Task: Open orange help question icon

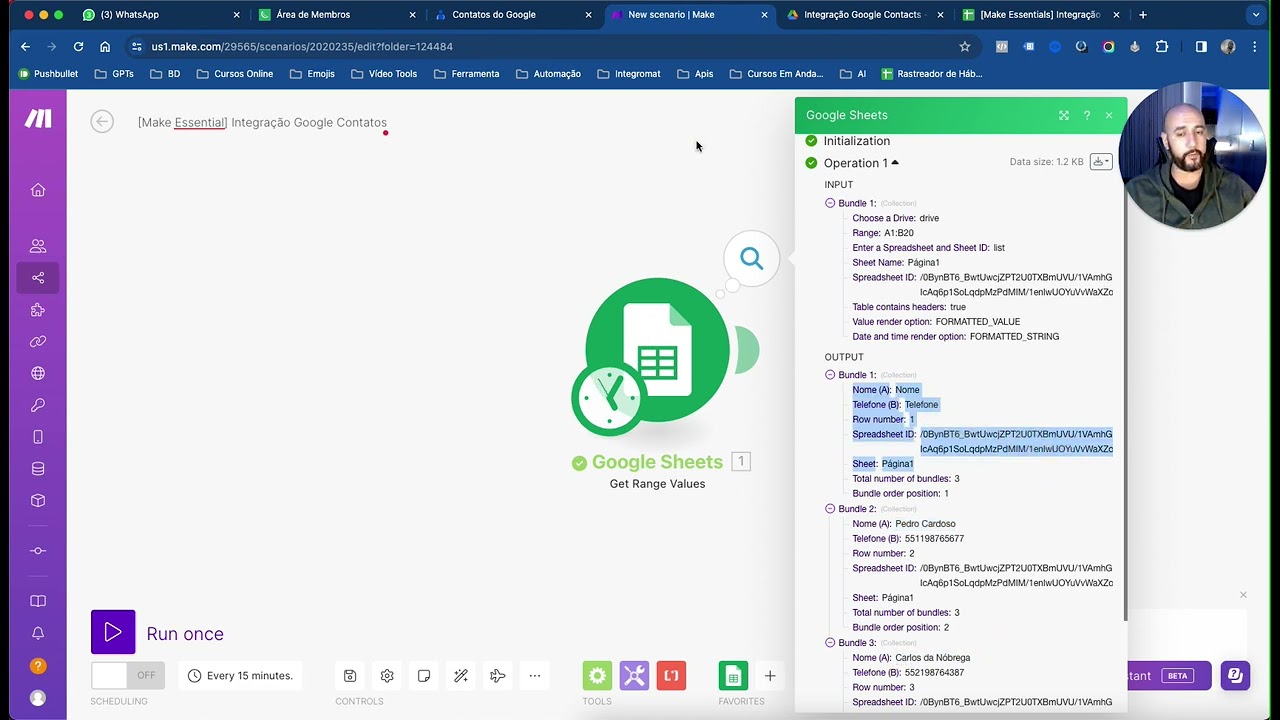Action: click(38, 666)
